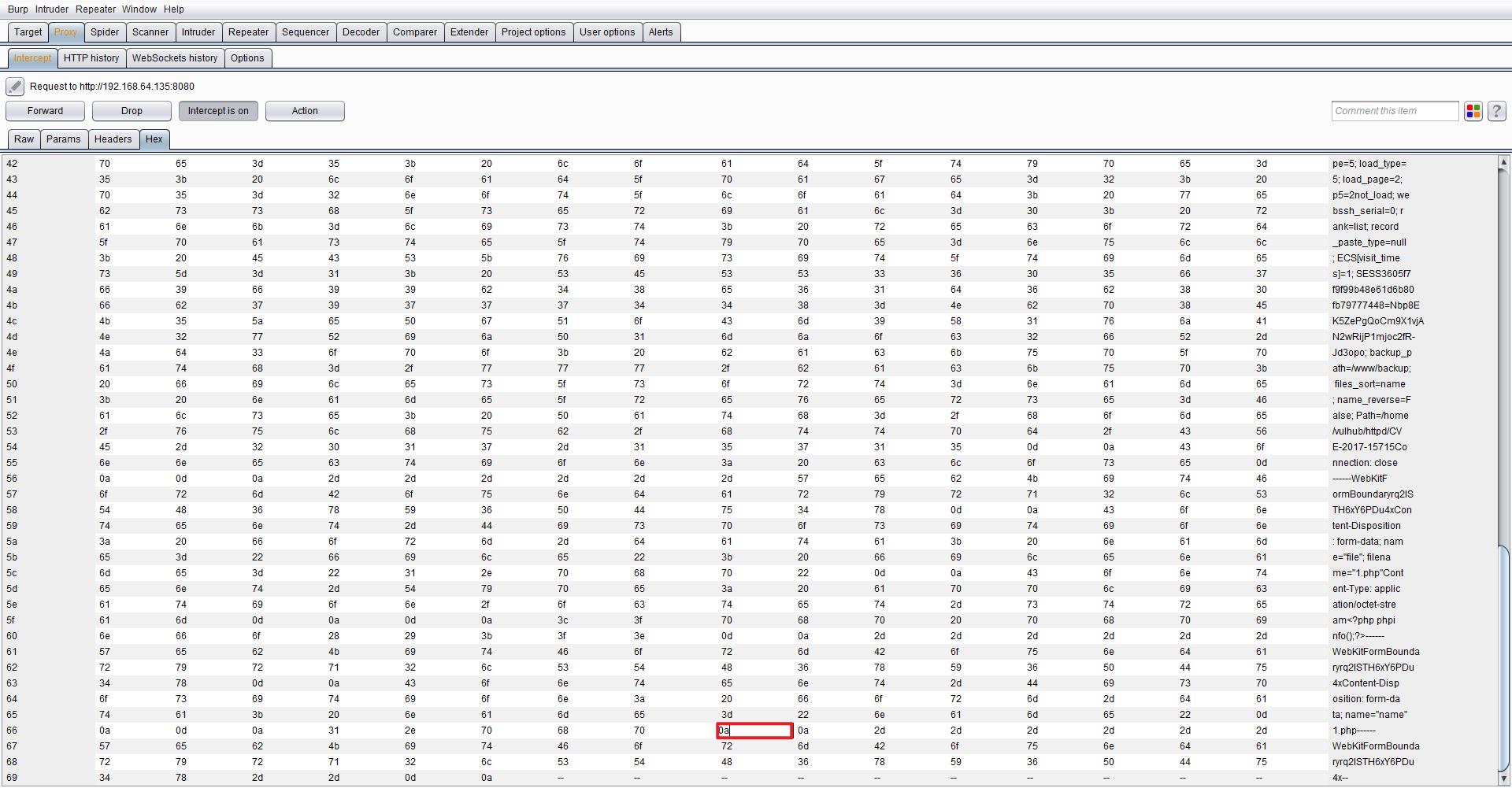Select row number 66 in hex table
This screenshot has width=1512, height=788.
[12, 731]
